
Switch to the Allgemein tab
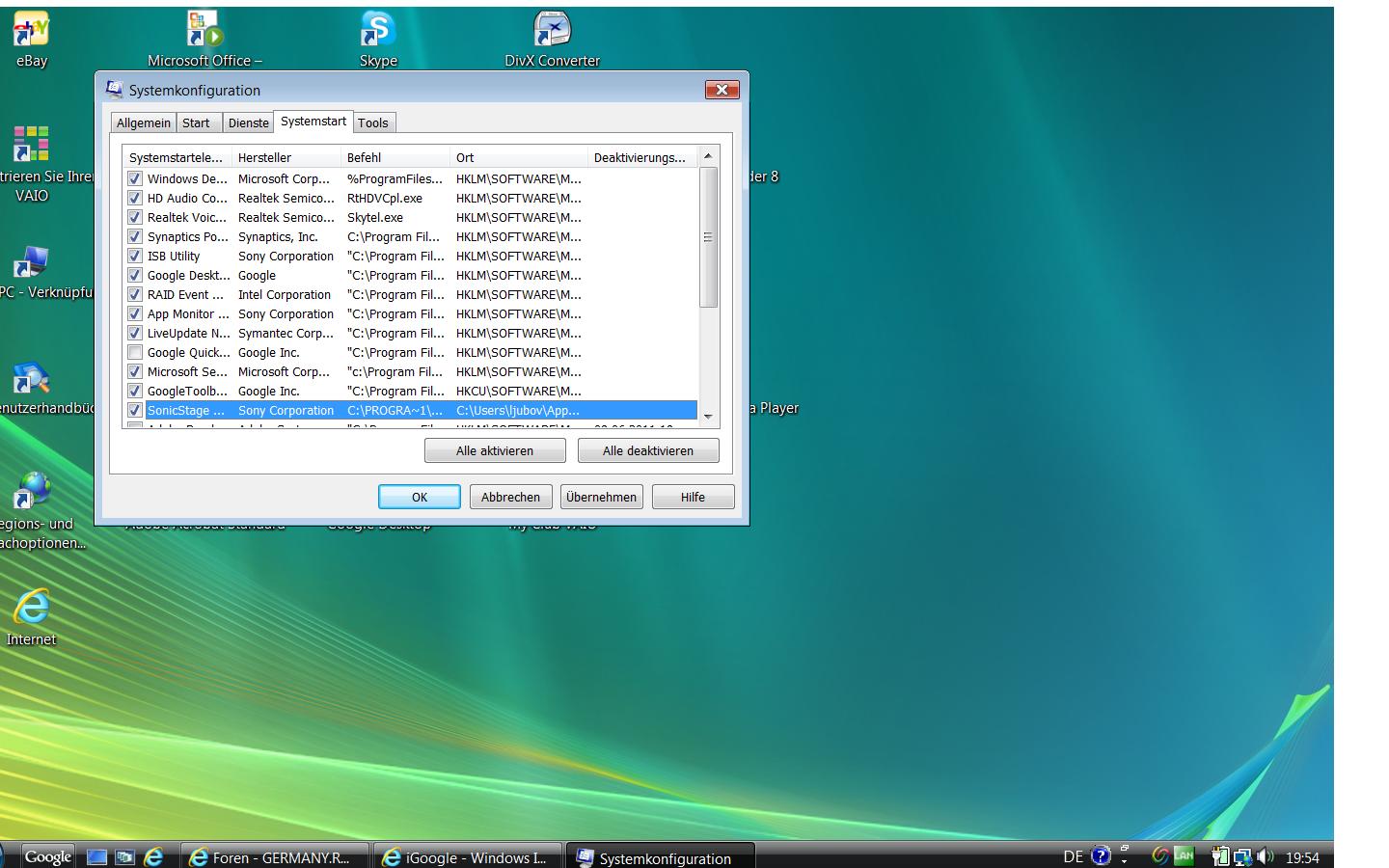[143, 122]
